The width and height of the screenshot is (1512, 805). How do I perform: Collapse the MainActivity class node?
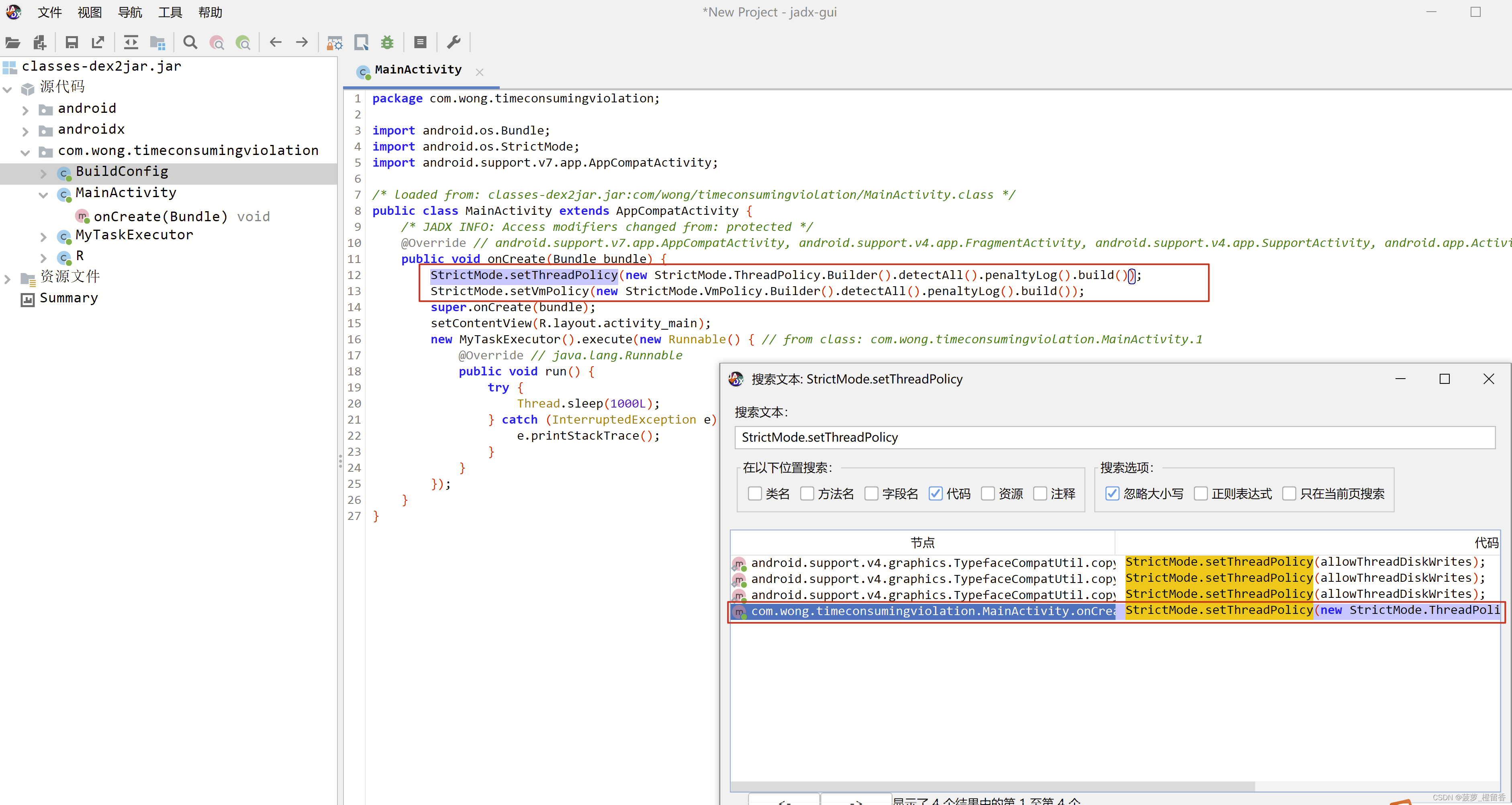(43, 195)
